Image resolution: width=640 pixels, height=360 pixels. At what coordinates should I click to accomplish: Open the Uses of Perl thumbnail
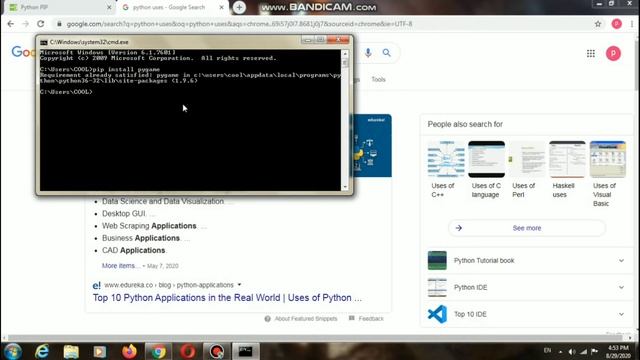527,159
